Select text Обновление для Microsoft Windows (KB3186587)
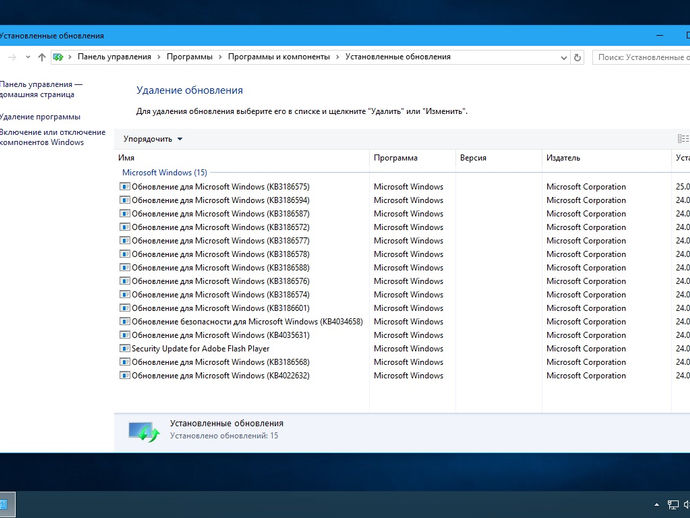 [220, 213]
